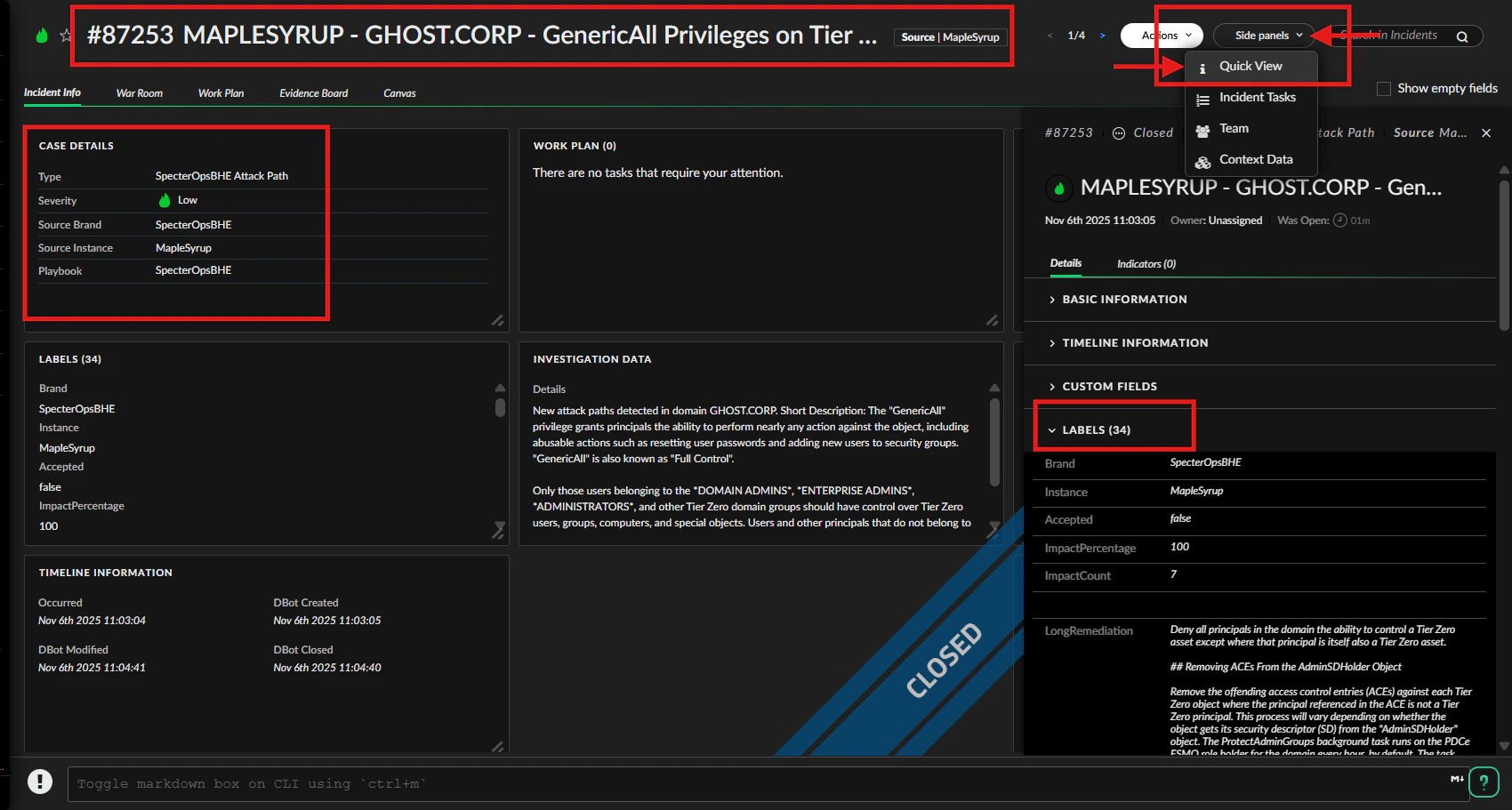Choose Team in the Side panels menu
Image resolution: width=1512 pixels, height=810 pixels.
(x=1251, y=129)
